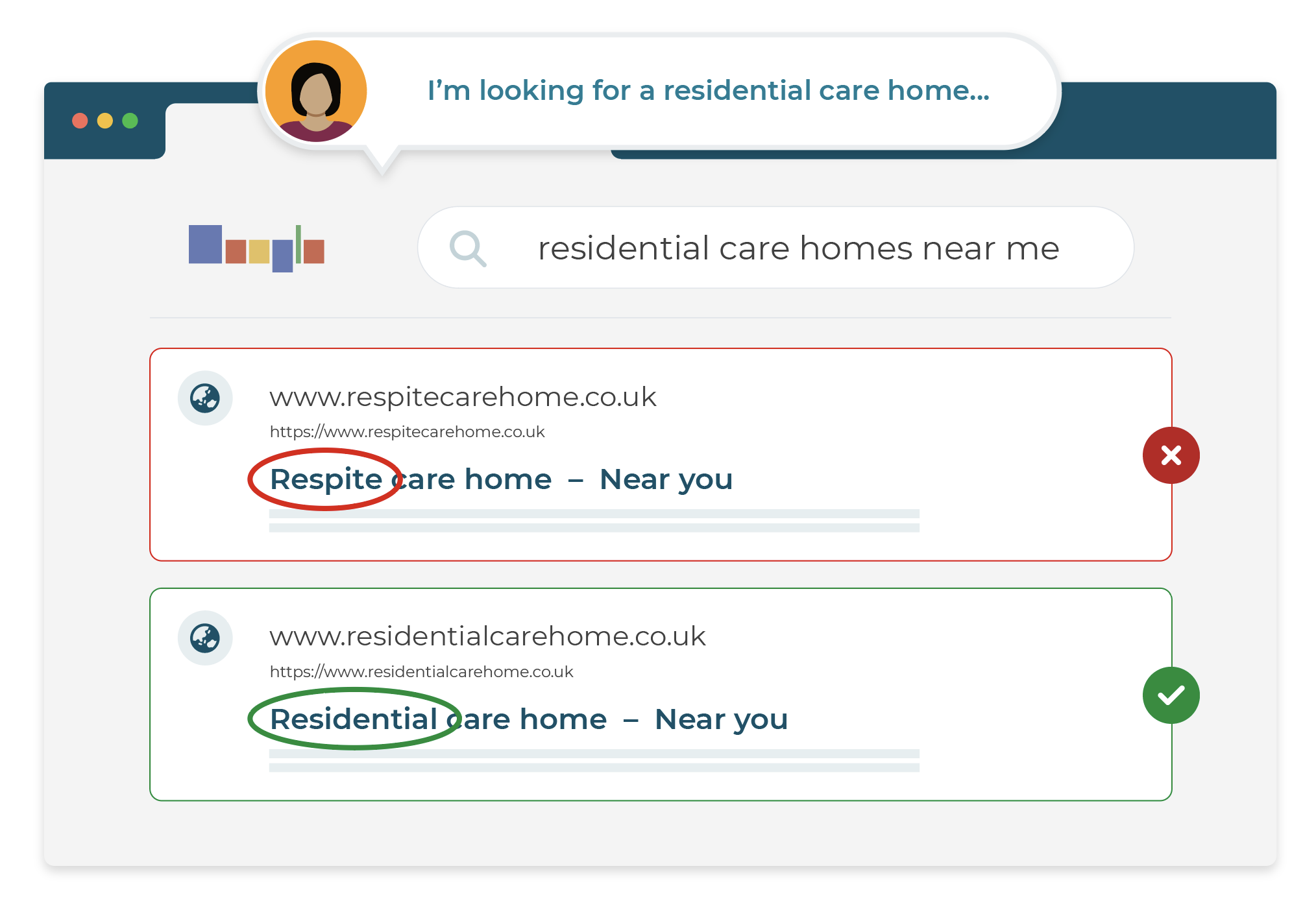This screenshot has height=899, width=1316.
Task: Click the yellow window dot
Action: [x=105, y=121]
